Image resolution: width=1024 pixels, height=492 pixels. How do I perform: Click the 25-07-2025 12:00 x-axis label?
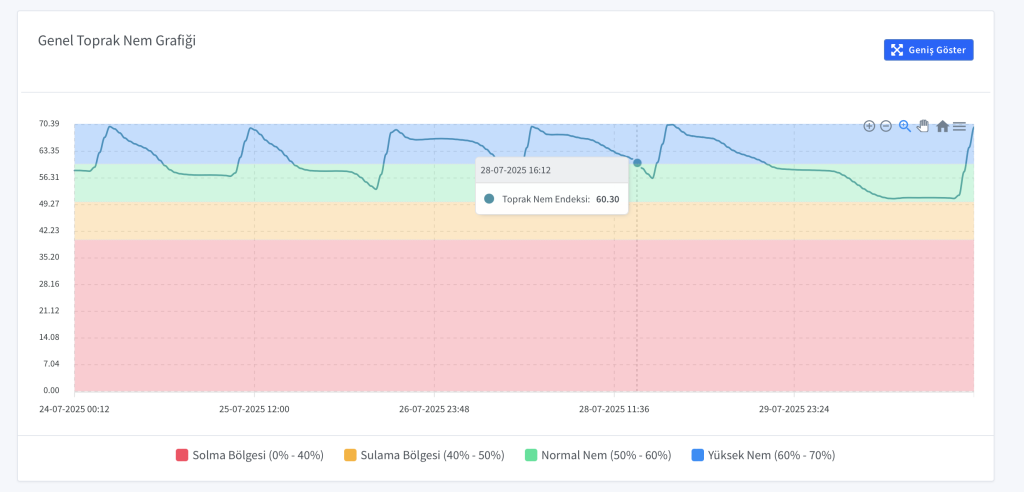click(255, 409)
